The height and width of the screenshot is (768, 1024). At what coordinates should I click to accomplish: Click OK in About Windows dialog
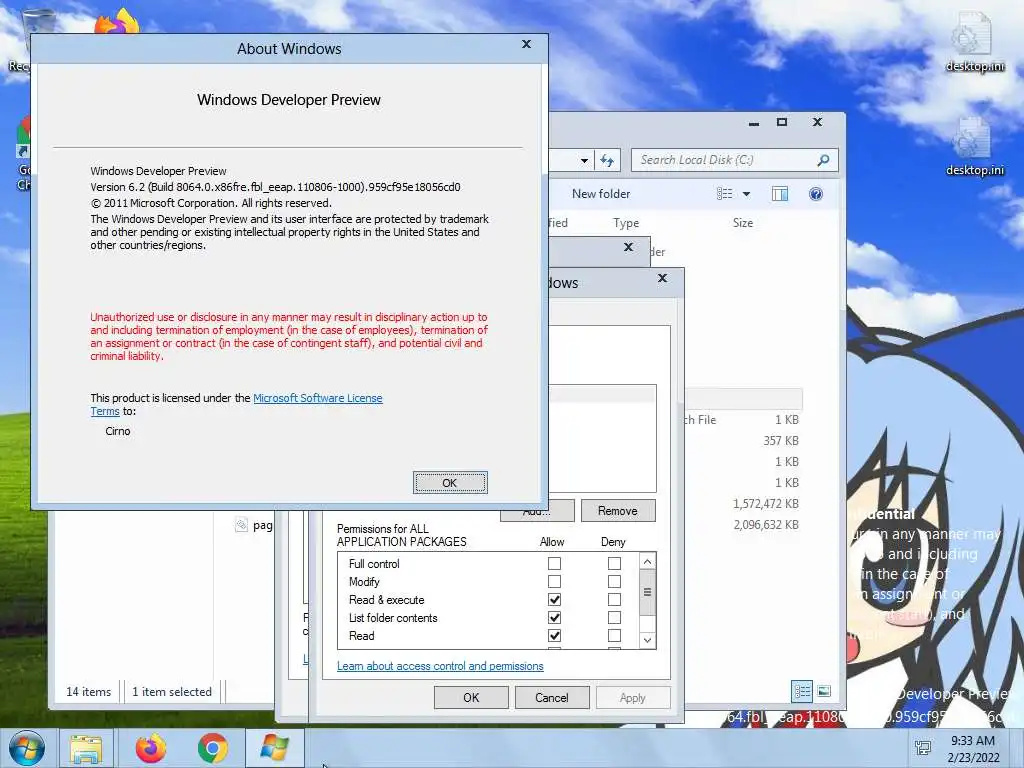pos(450,483)
